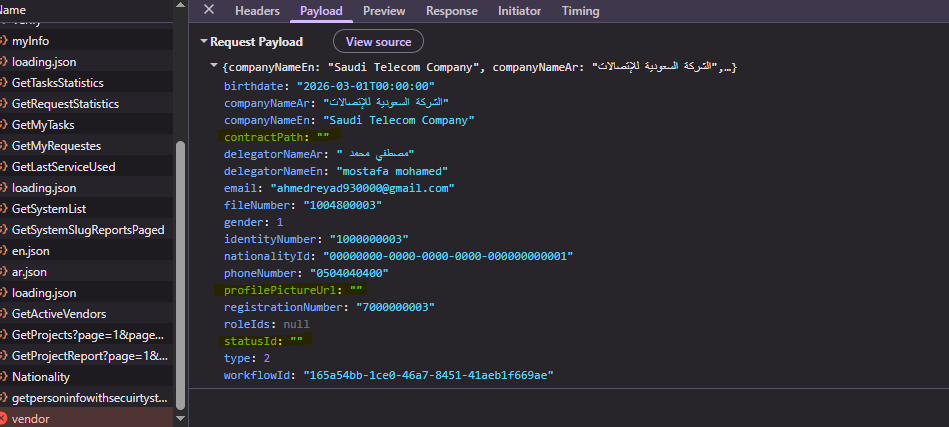Collapse the Request Payload section
The image size is (949, 427).
click(x=204, y=42)
